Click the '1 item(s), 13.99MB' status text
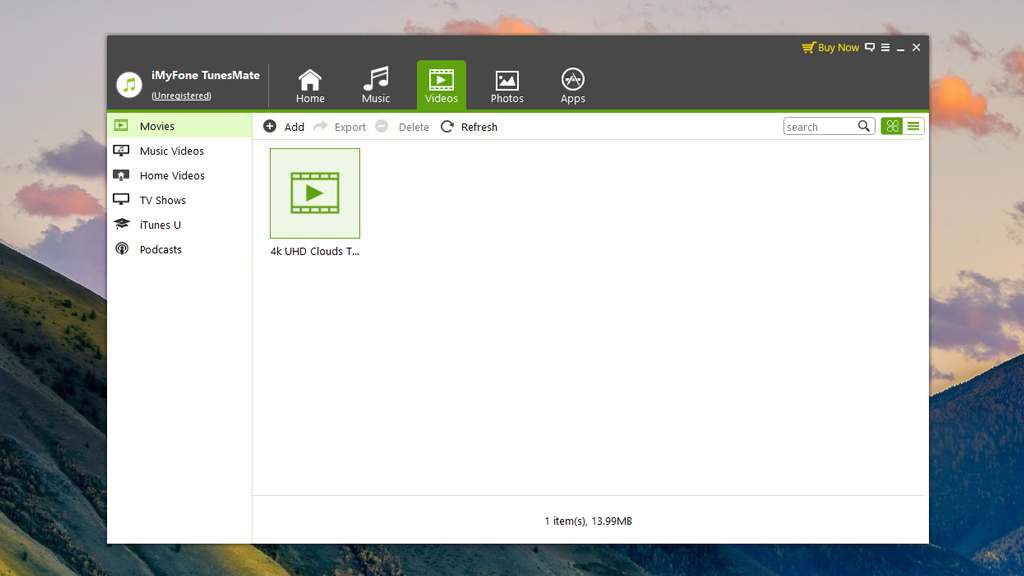This screenshot has height=576, width=1024. tap(588, 521)
